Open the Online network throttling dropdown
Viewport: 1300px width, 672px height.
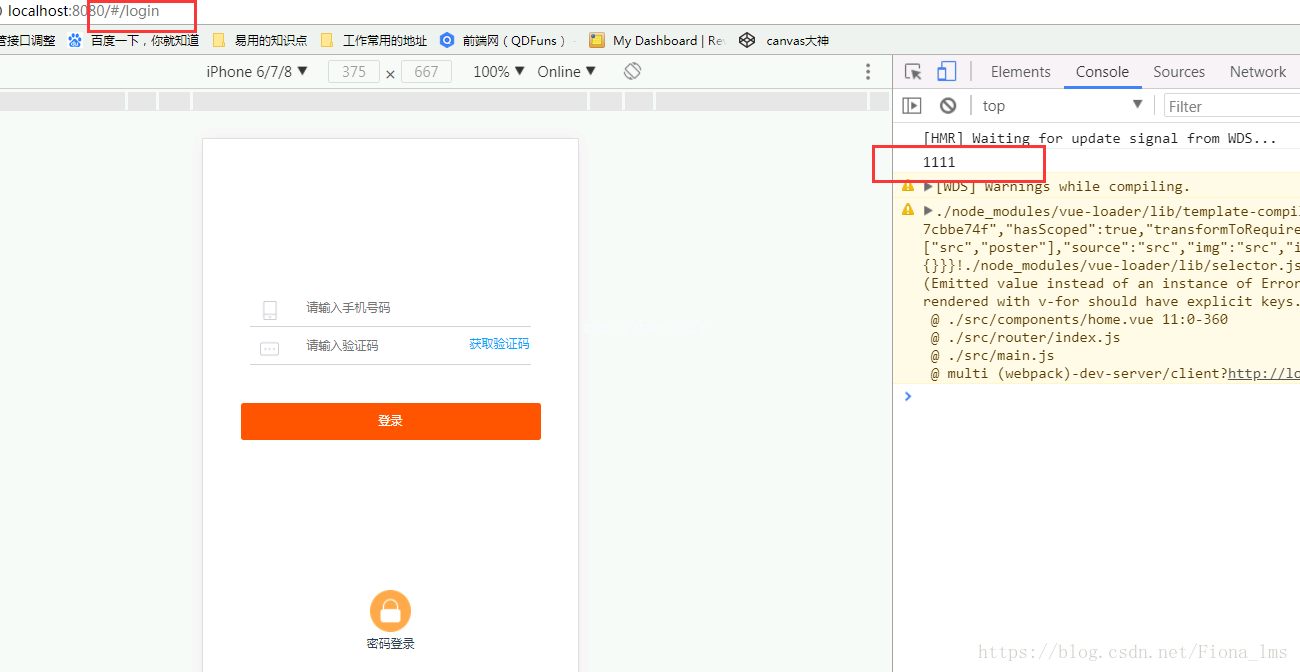tap(567, 72)
